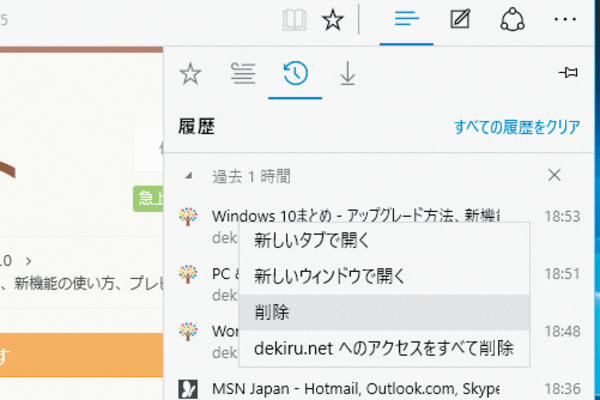This screenshot has width=600, height=400.
Task: Click the 18:51 timestamp
Action: pyautogui.click(x=562, y=274)
